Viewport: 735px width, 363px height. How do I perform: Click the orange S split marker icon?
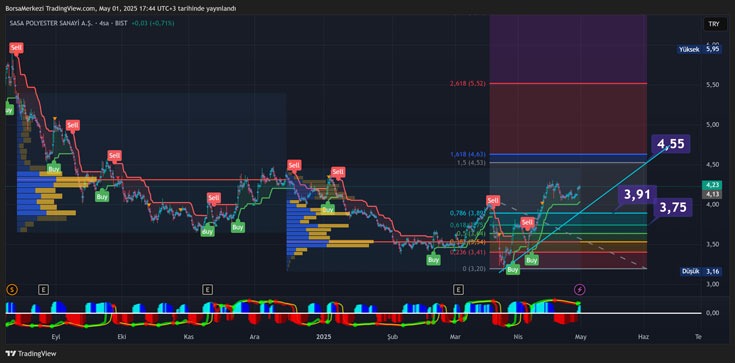point(12,289)
